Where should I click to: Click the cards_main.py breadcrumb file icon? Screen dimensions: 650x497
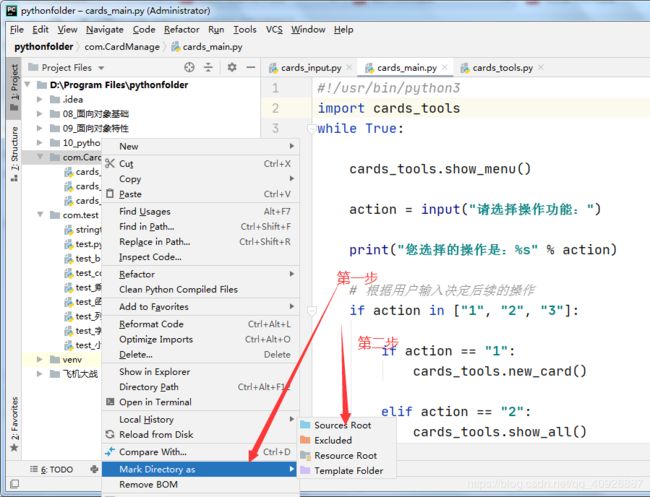pyautogui.click(x=176, y=47)
